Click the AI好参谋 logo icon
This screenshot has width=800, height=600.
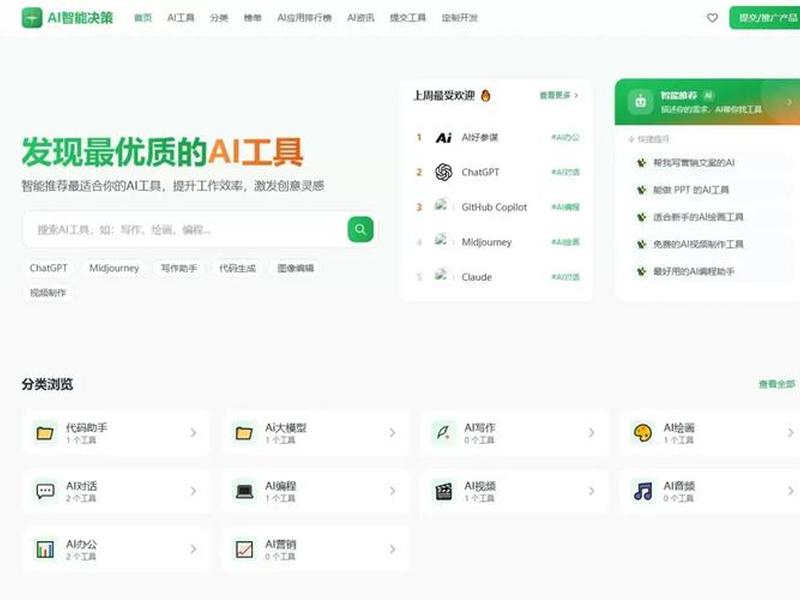tap(443, 137)
